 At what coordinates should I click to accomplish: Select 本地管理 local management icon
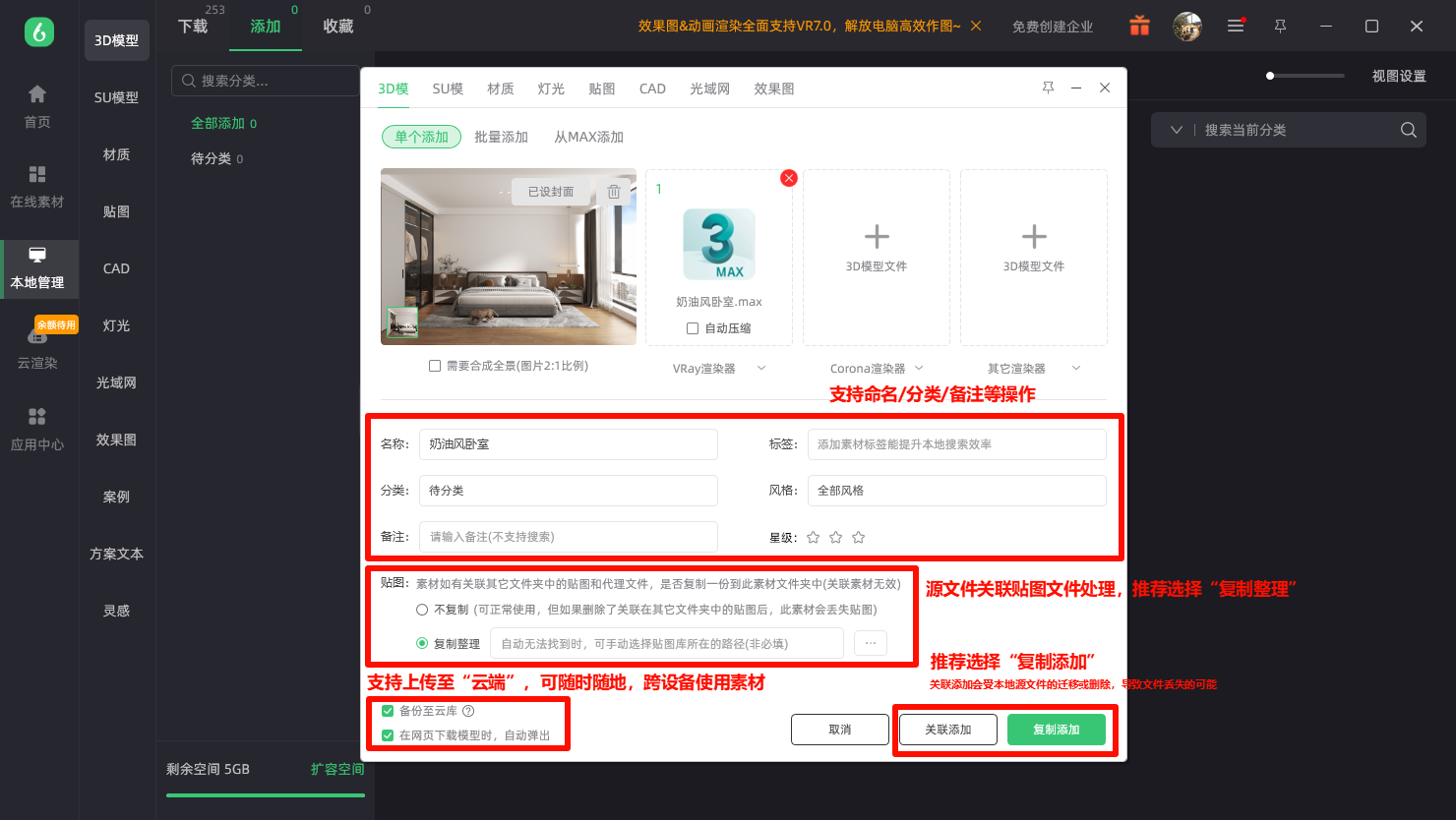click(37, 256)
